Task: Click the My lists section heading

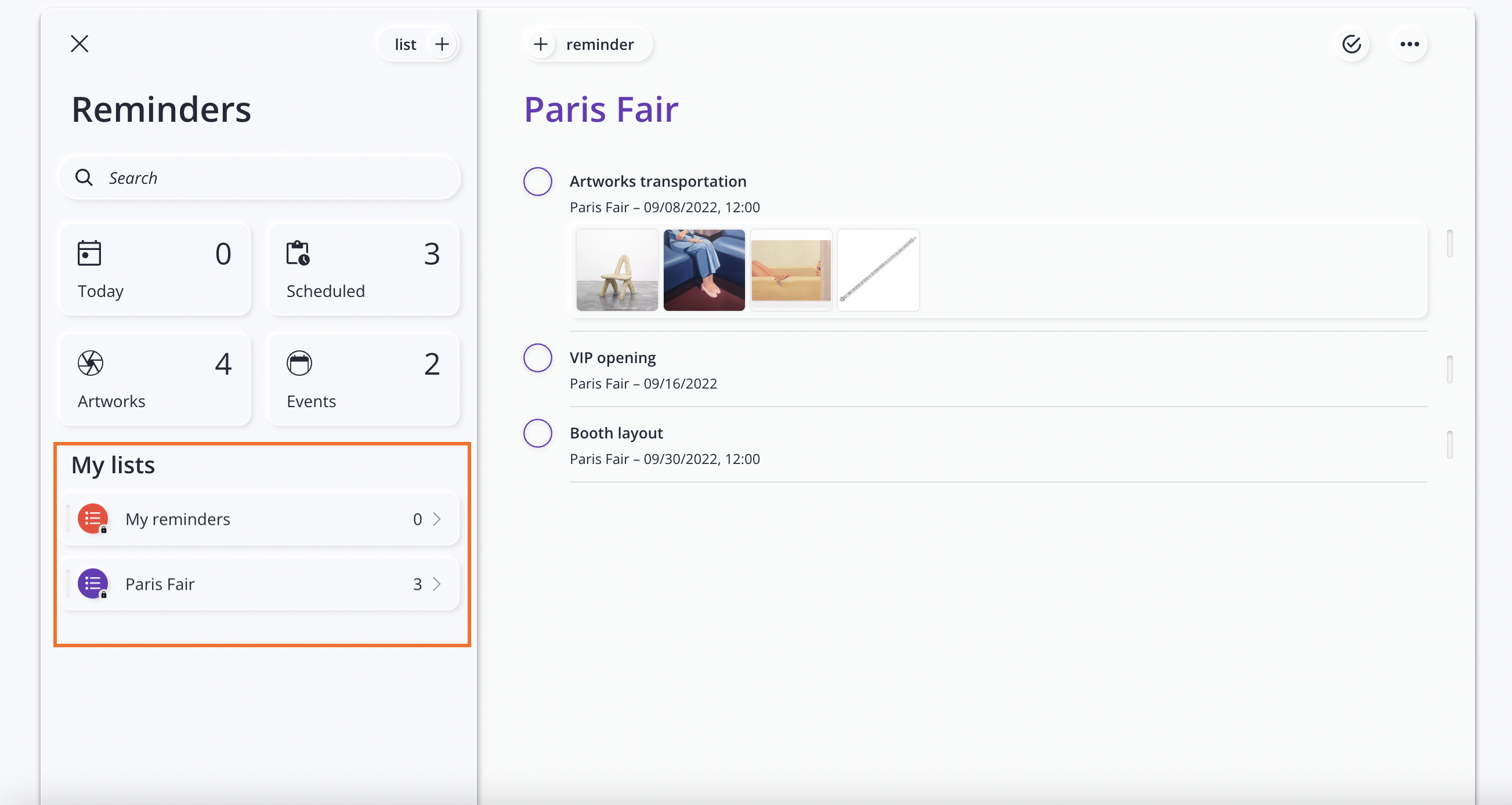Action: pos(113,465)
